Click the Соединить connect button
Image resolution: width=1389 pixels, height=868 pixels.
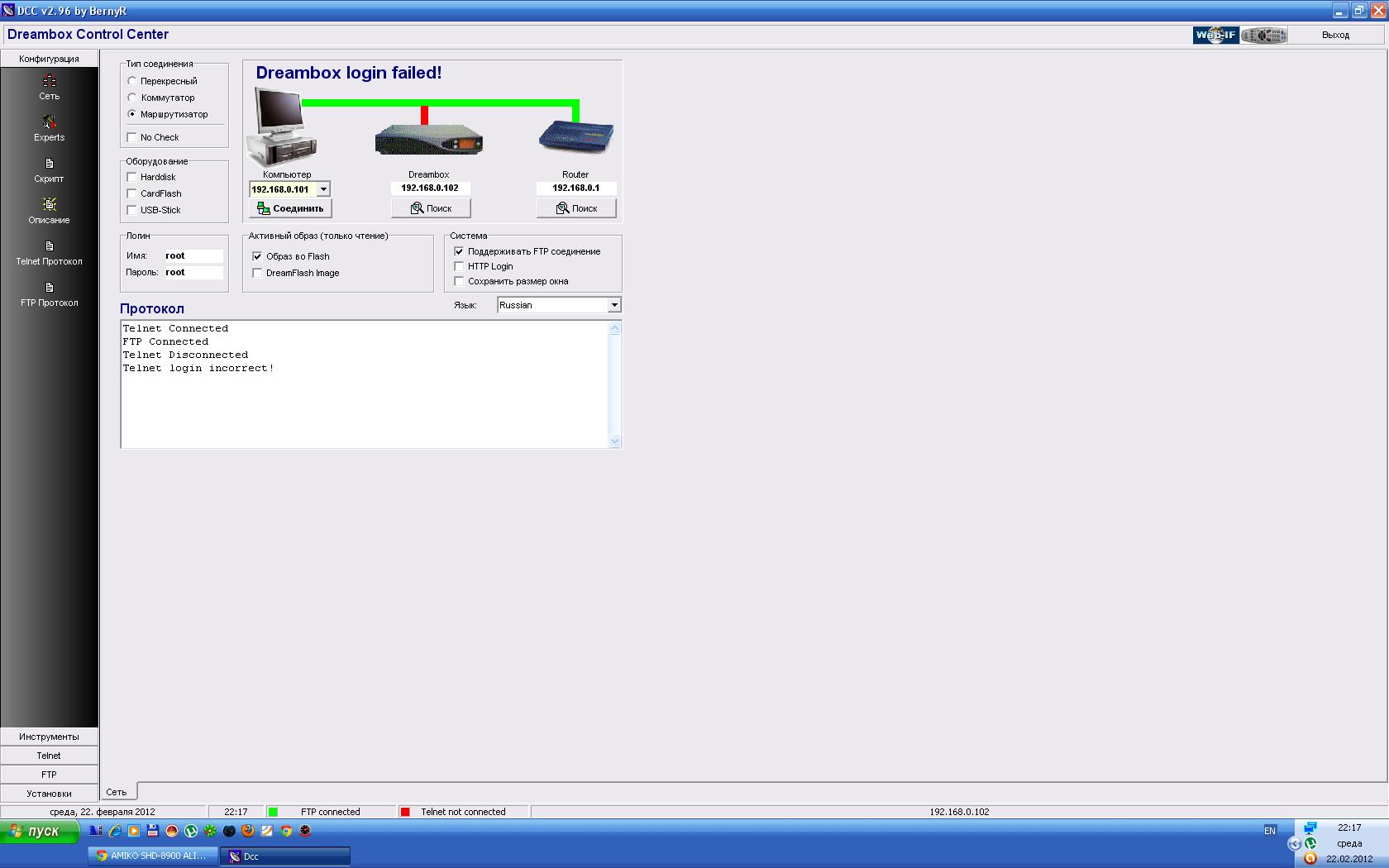290,208
